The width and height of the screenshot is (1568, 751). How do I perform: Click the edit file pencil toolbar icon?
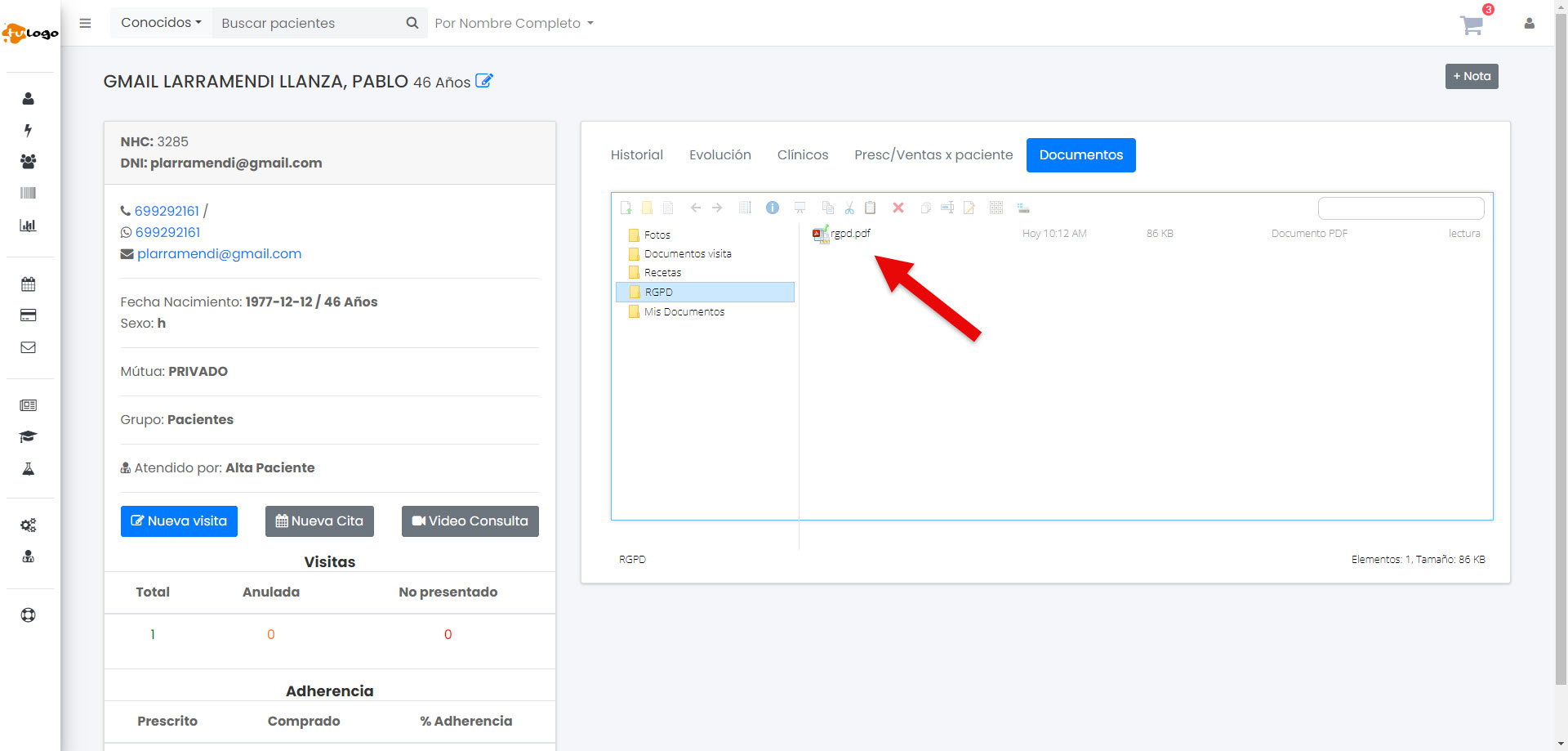[x=969, y=208]
